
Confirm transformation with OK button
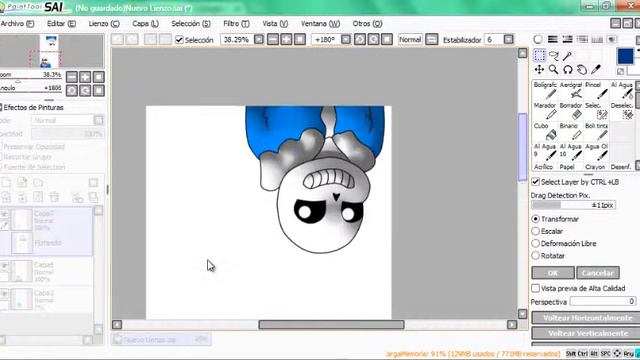tap(553, 272)
